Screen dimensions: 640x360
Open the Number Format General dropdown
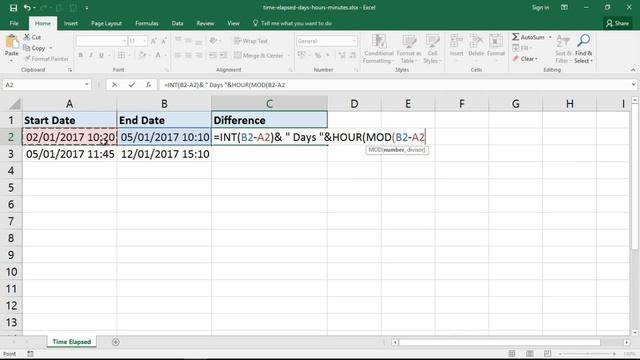click(x=353, y=41)
